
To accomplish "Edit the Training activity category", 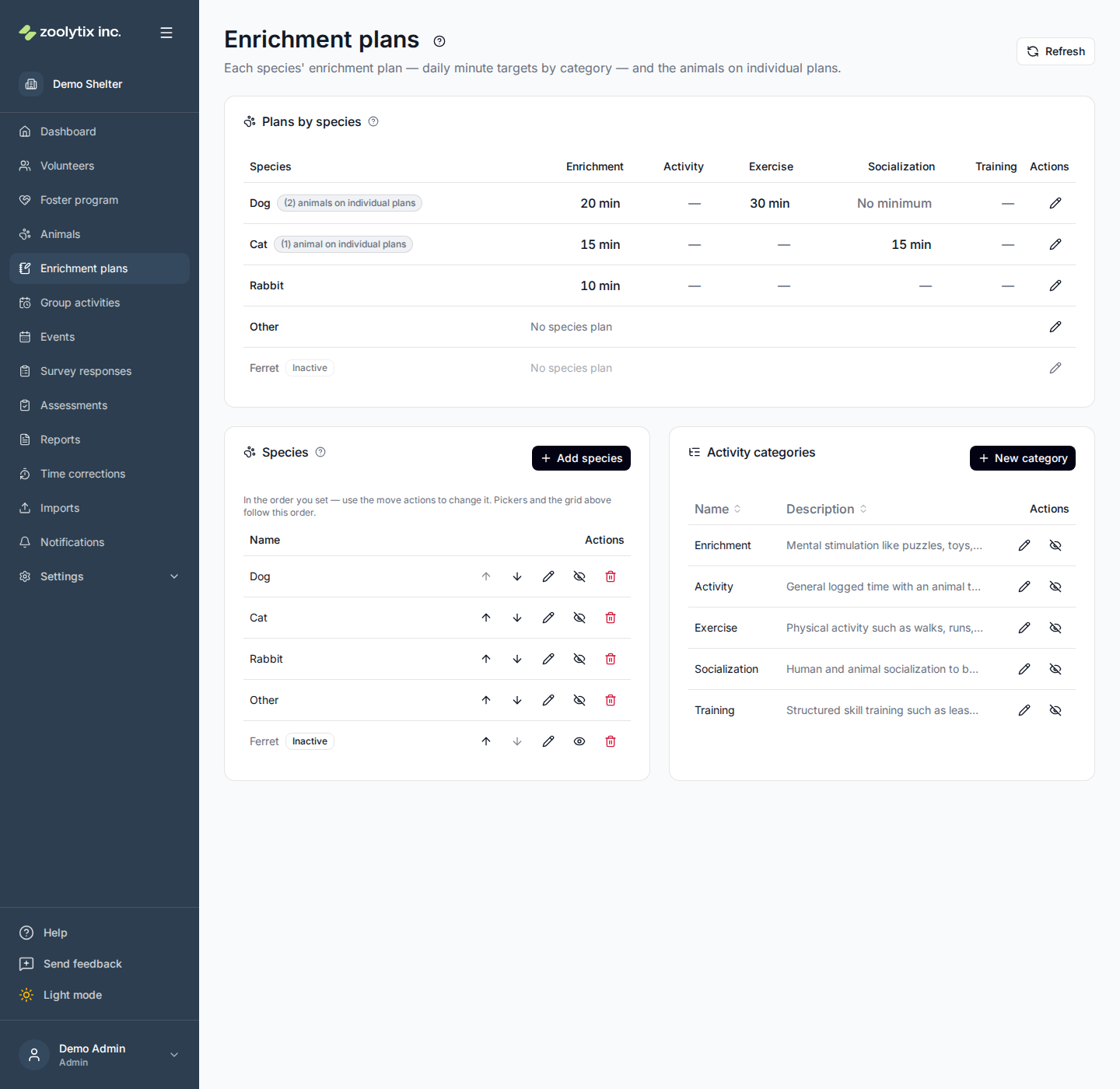I will click(1024, 710).
